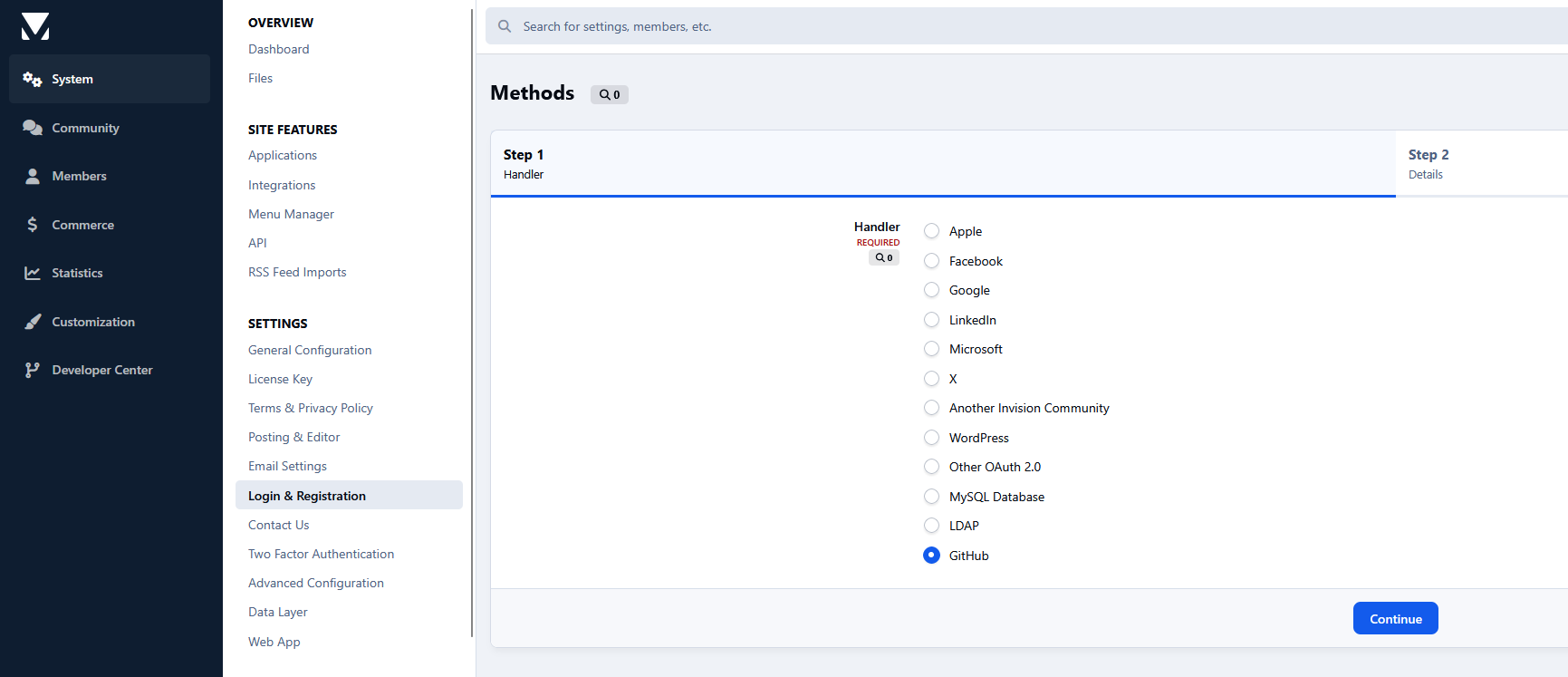Screen dimensions: 1568x677
Task: Open the Members person icon
Action: [x=33, y=176]
